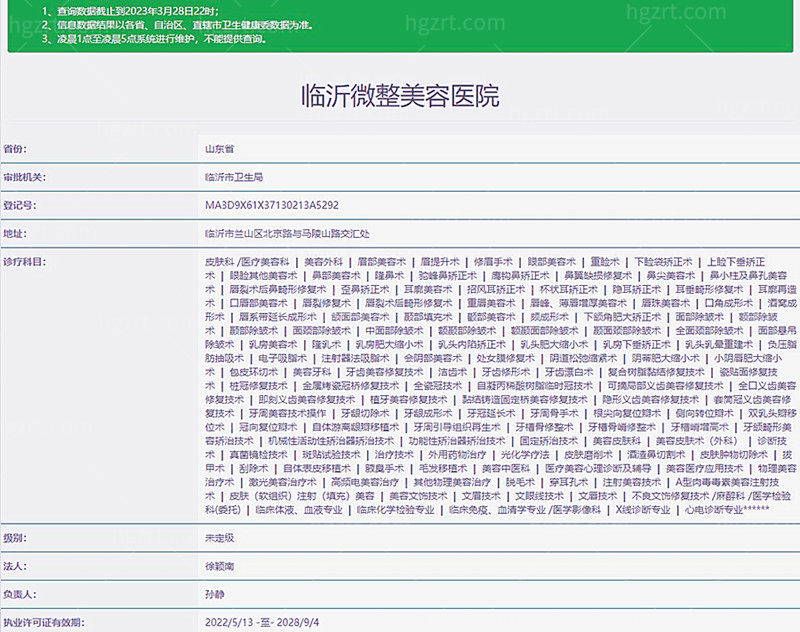
Task: Select the level value 未定级
Action: tap(219, 538)
